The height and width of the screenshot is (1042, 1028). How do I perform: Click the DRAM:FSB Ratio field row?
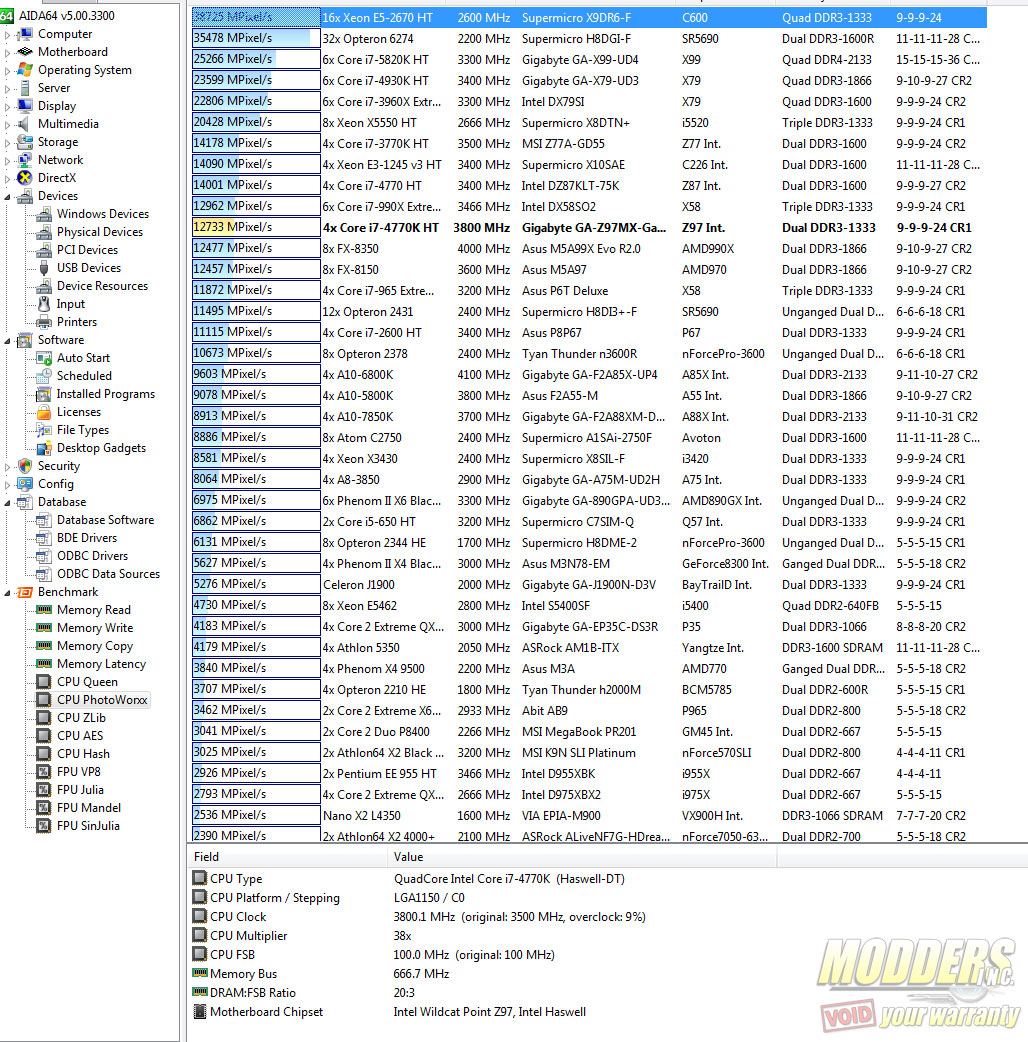(x=304, y=992)
